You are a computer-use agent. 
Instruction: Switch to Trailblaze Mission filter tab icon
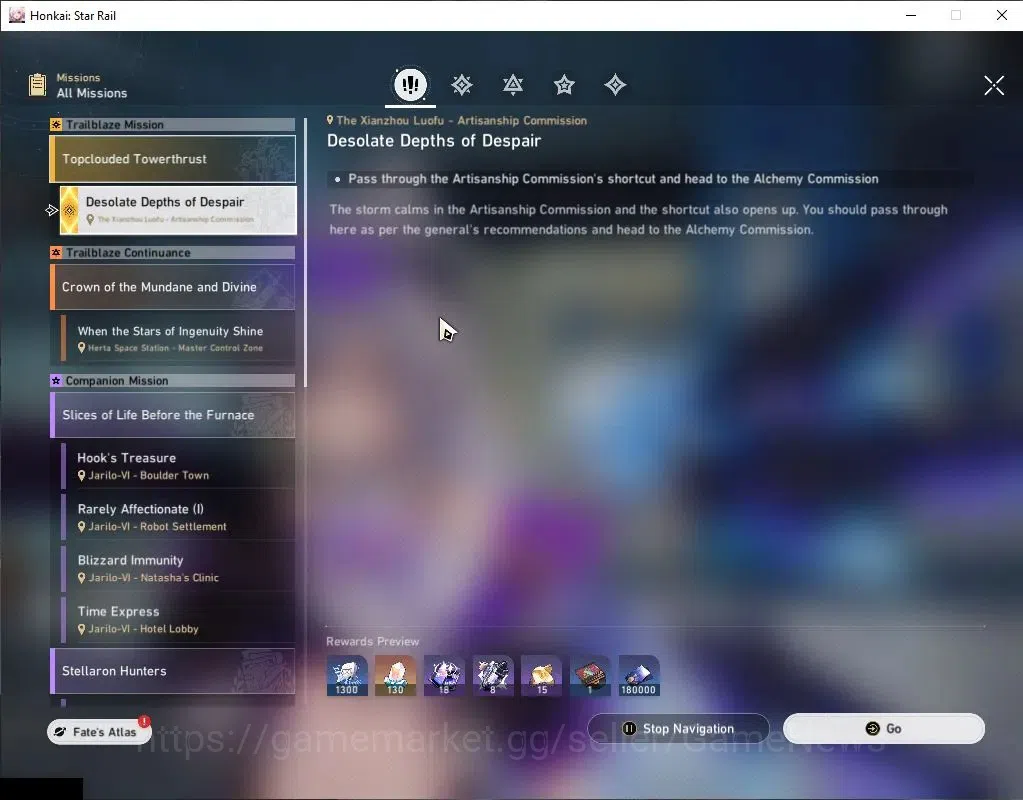(x=462, y=85)
